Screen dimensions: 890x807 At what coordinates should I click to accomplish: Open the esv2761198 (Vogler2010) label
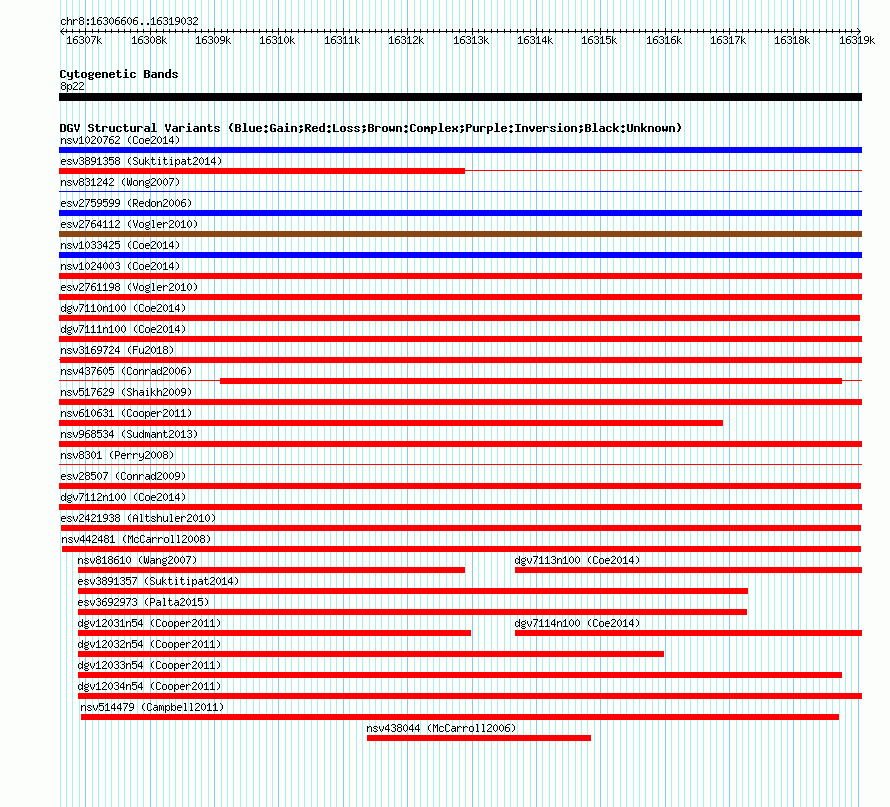click(x=129, y=287)
